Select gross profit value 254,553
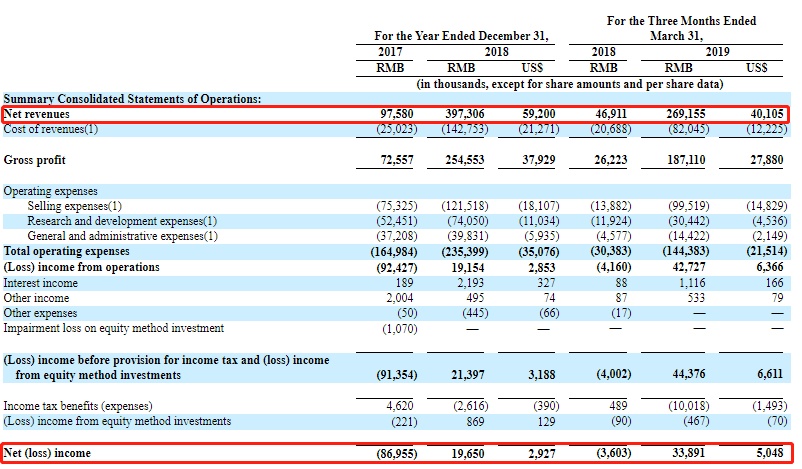Image resolution: width=802 pixels, height=469 pixels. point(469,160)
